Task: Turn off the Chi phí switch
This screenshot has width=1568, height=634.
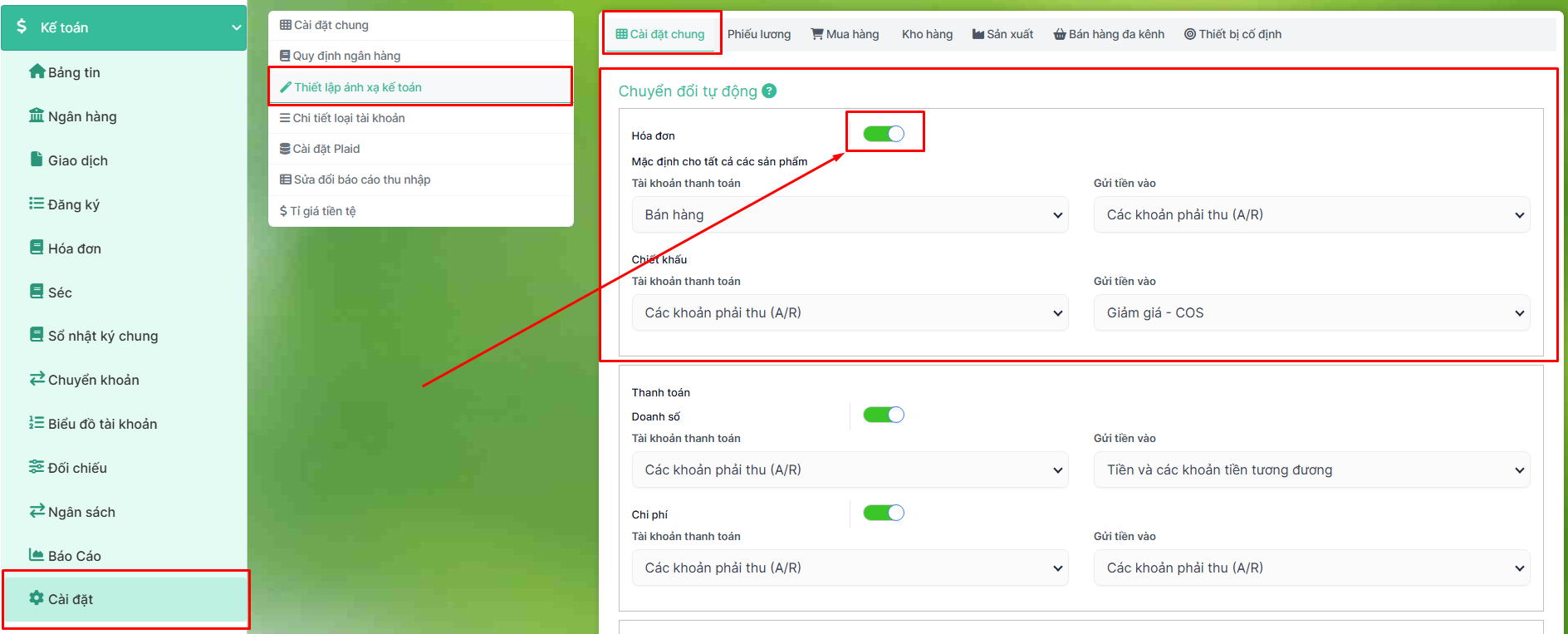Action: [x=883, y=513]
